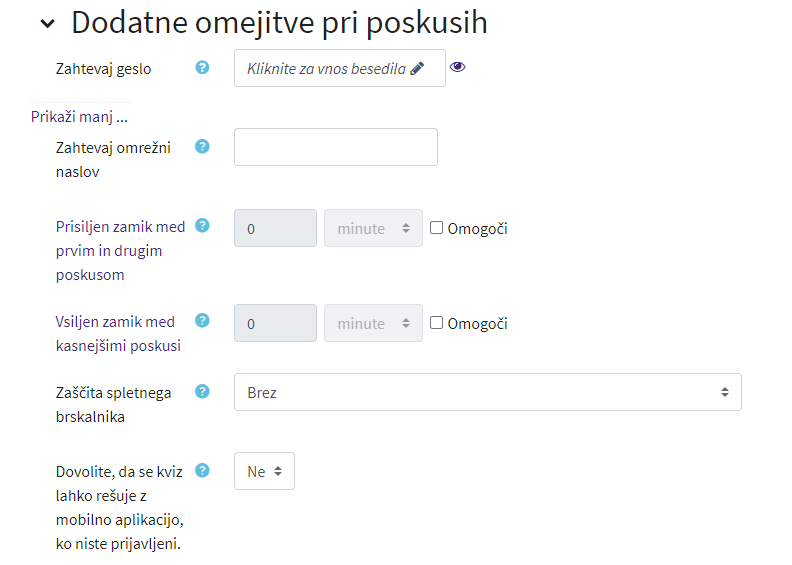The image size is (792, 565).
Task: Open help for Zahtevaj omrežni naslov
Action: 202,146
